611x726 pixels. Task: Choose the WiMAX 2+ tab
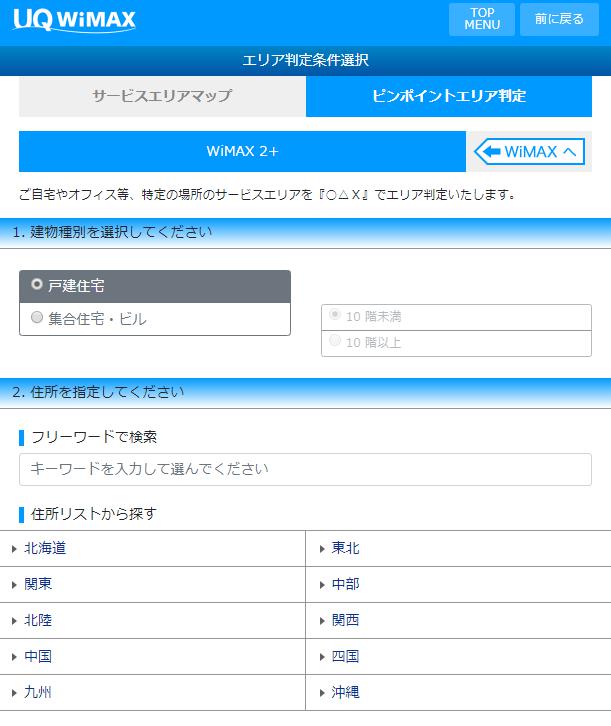pos(243,151)
